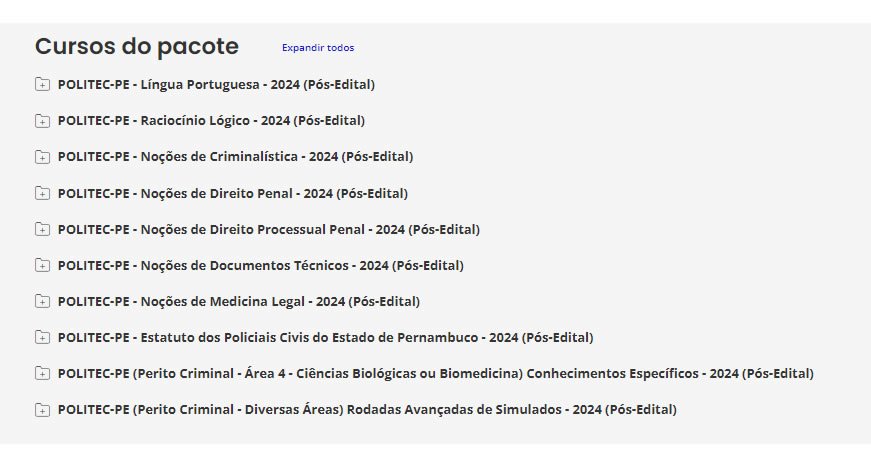Viewport: 871px width, 467px height.
Task: Click plus icon for Estatuto dos Policiais Civis
Action: (x=42, y=337)
